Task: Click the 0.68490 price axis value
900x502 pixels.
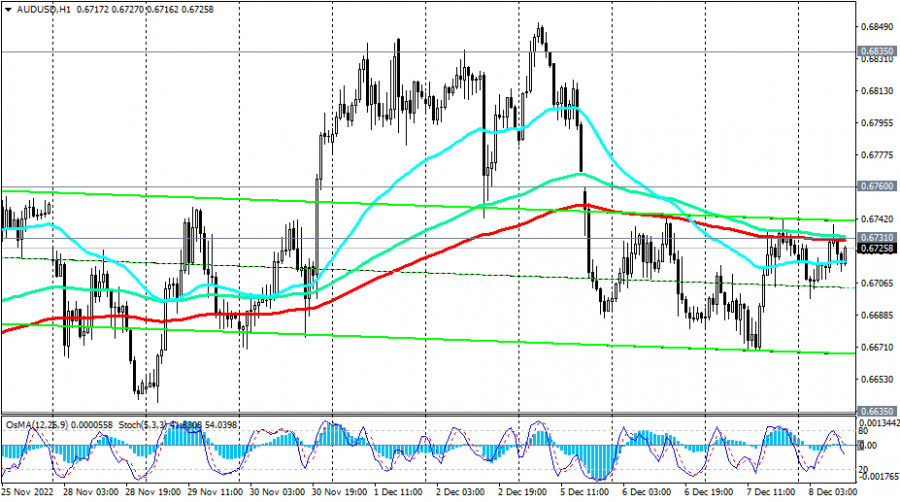Action: (x=875, y=26)
